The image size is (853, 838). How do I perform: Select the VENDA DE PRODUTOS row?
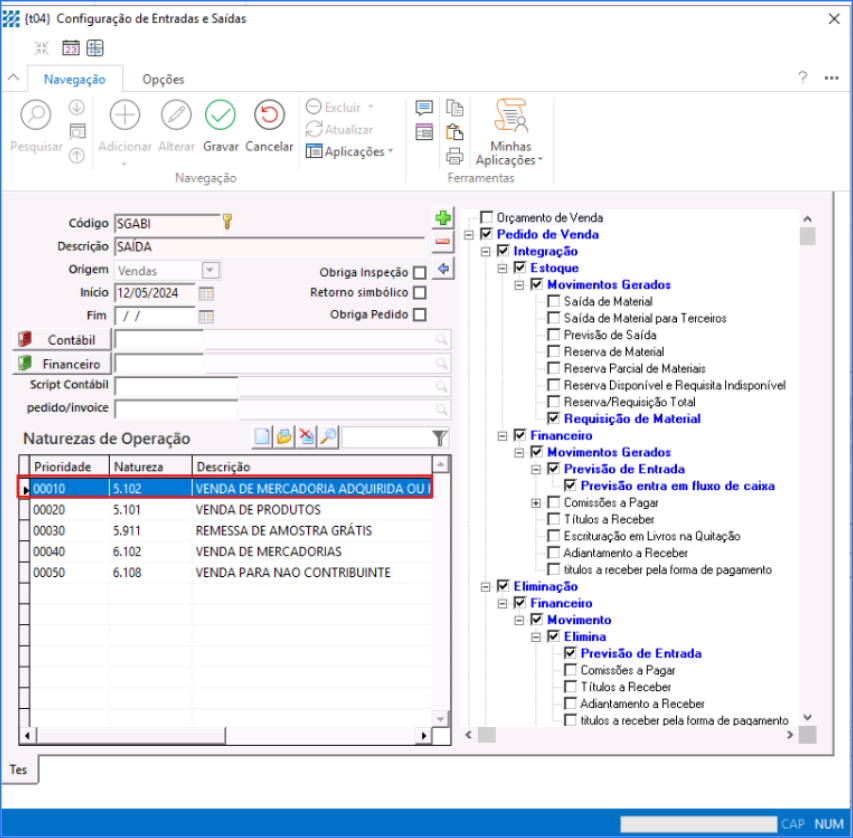point(230,509)
